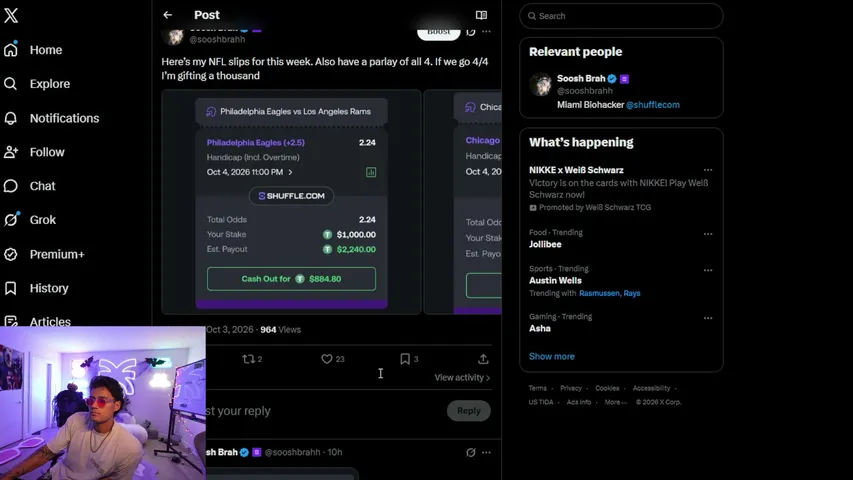853x480 pixels.
Task: Click SHUFFLE.COM badge on slip
Action: 292,196
